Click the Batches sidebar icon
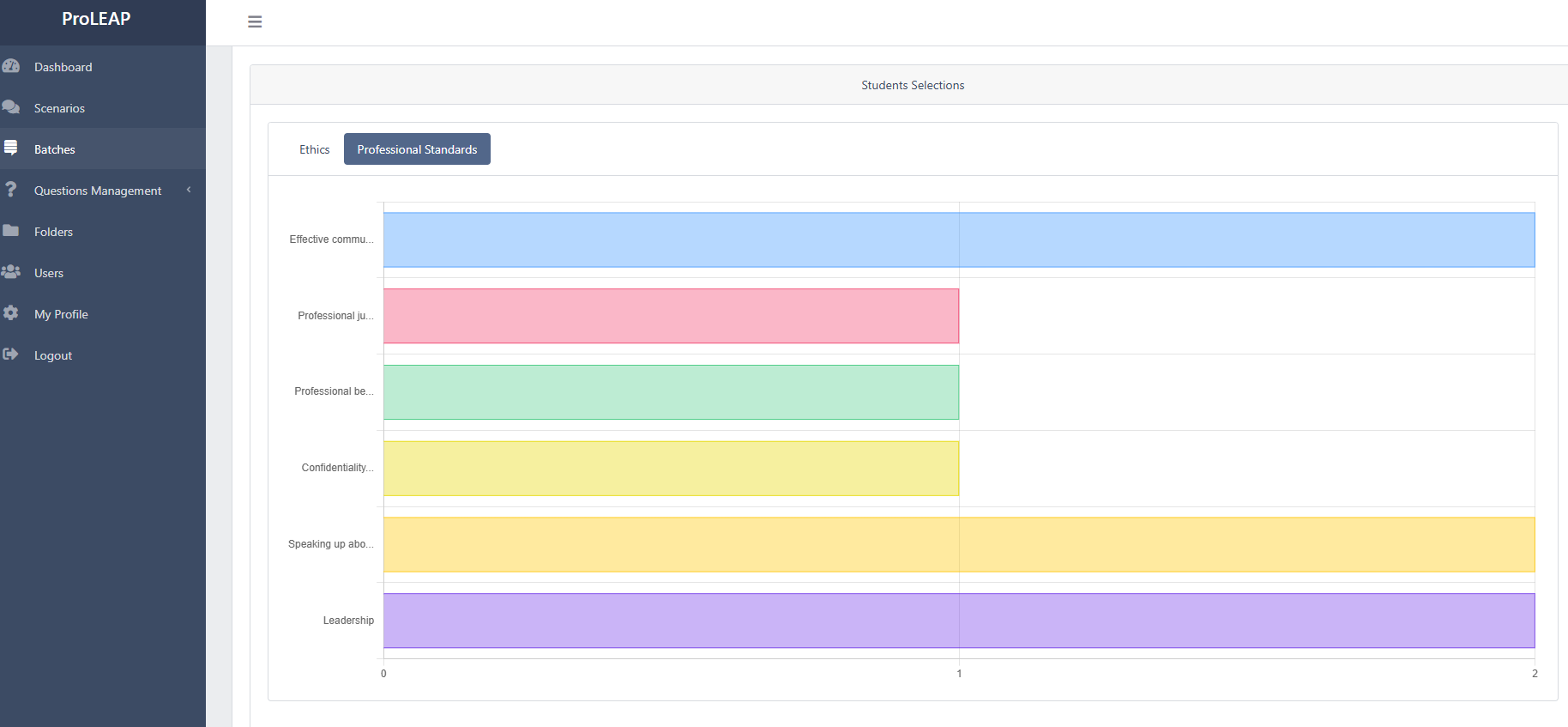The image size is (1568, 727). (x=11, y=148)
